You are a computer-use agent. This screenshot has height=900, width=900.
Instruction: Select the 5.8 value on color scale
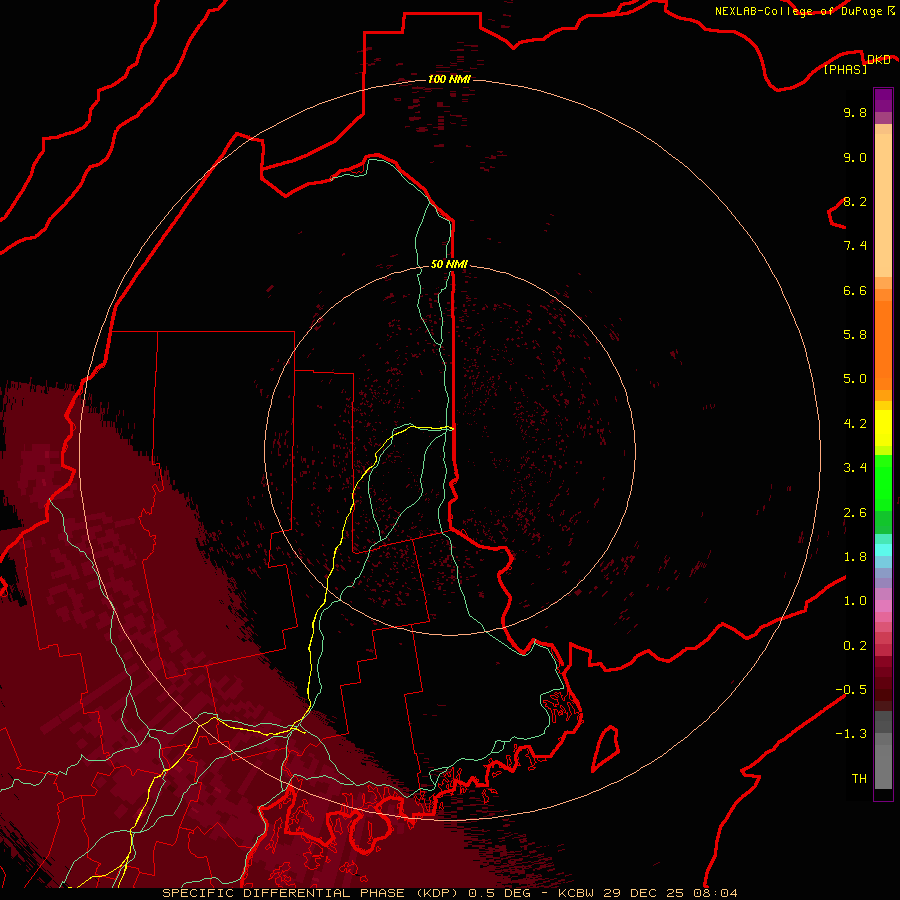[x=855, y=335]
